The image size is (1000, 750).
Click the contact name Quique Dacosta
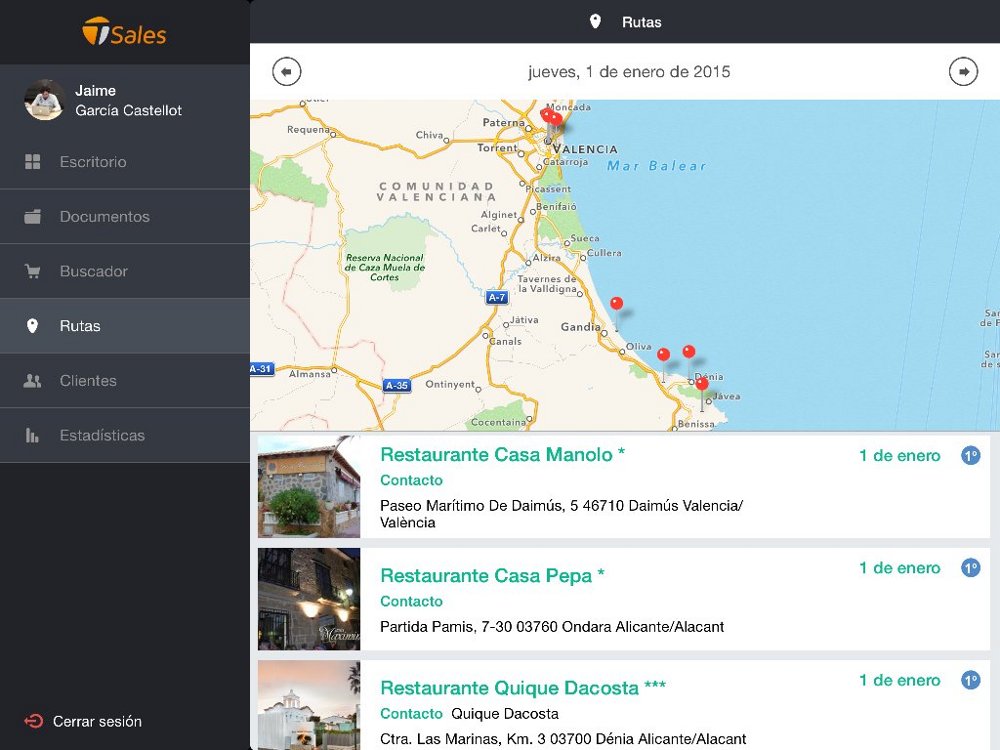[505, 714]
